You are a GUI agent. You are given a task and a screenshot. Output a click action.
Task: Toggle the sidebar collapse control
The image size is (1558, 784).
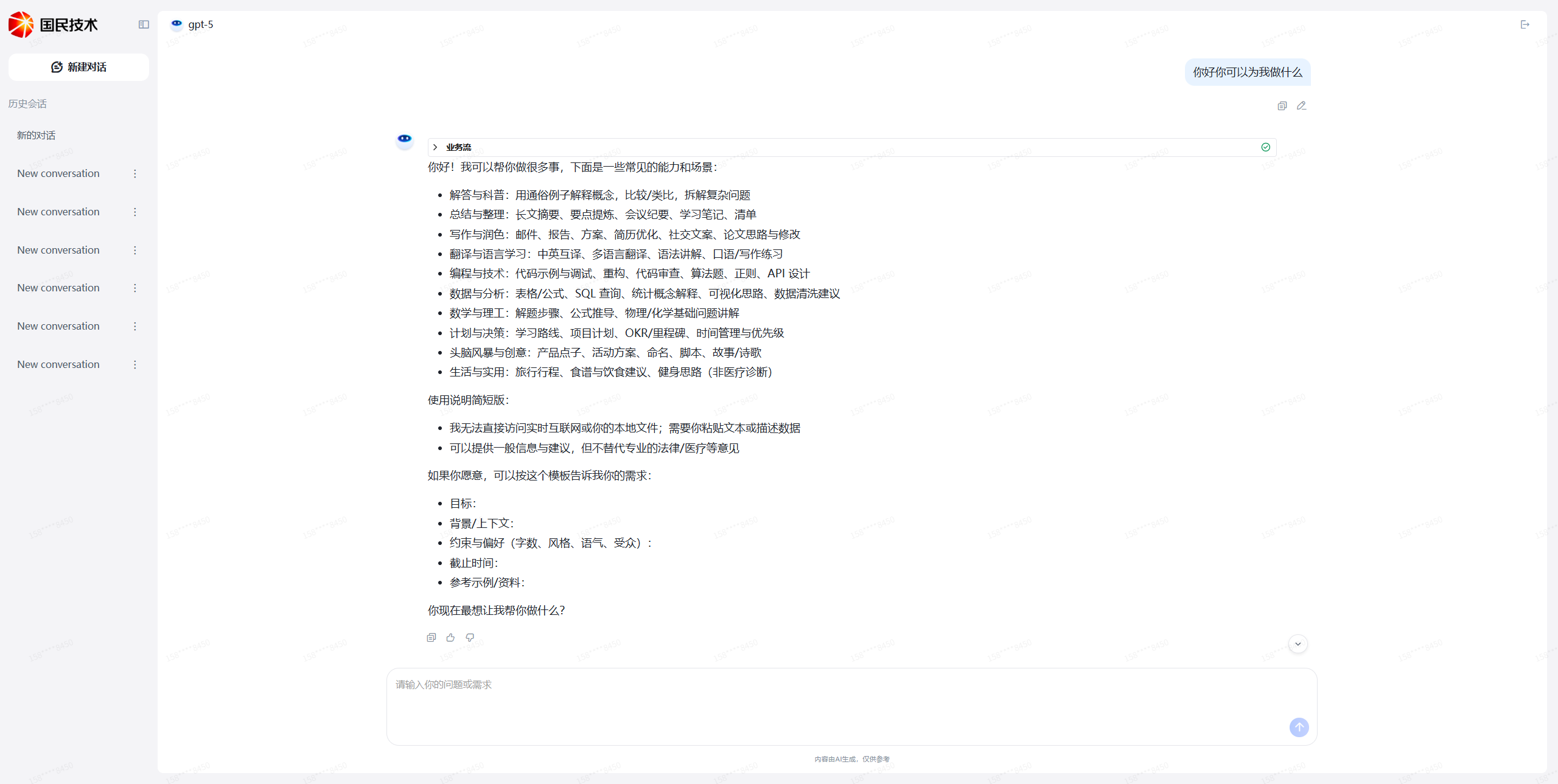point(144,24)
